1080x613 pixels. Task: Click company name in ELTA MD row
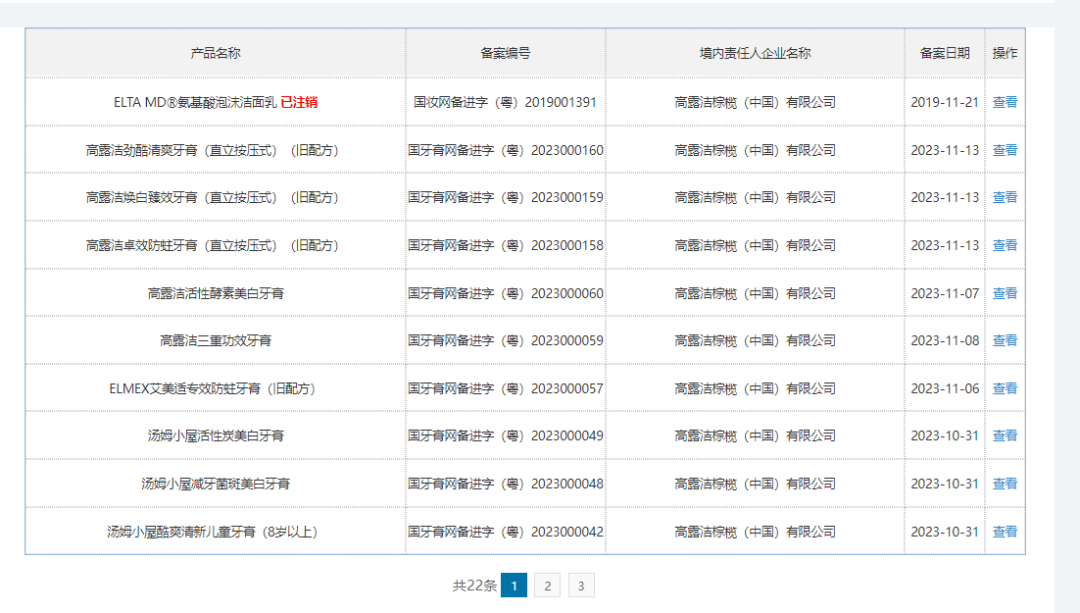pos(755,102)
